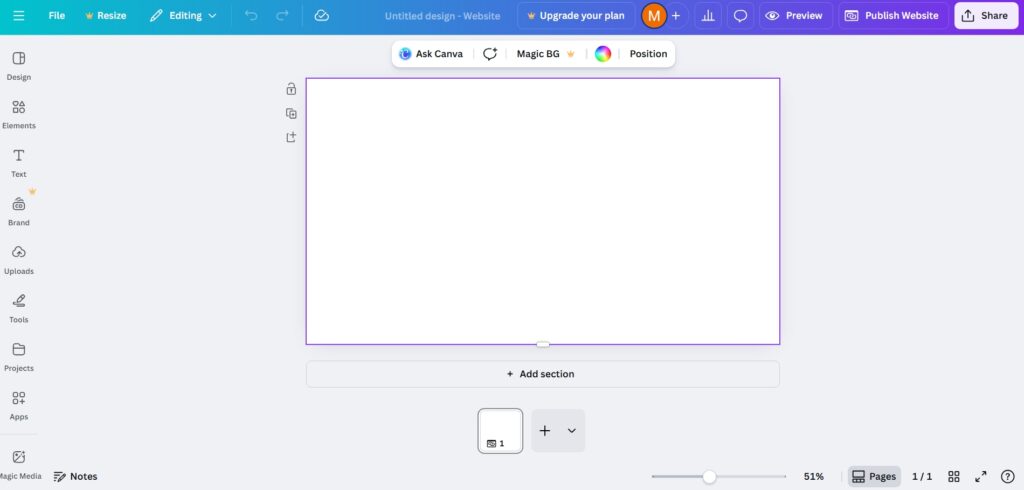The width and height of the screenshot is (1024, 490).
Task: Click the undo arrow icon
Action: click(251, 16)
